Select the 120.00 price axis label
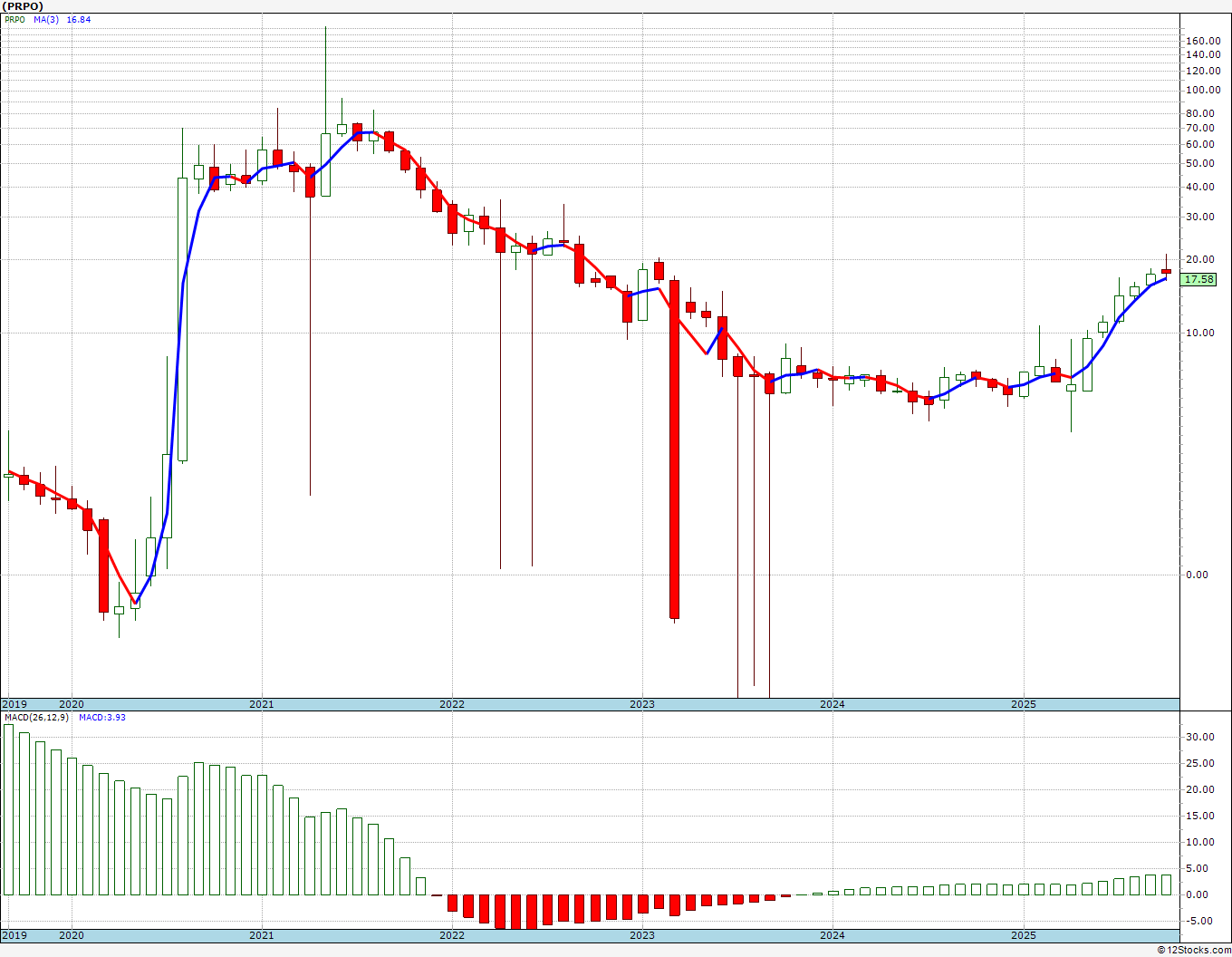The image size is (1232, 957). pos(1203,71)
